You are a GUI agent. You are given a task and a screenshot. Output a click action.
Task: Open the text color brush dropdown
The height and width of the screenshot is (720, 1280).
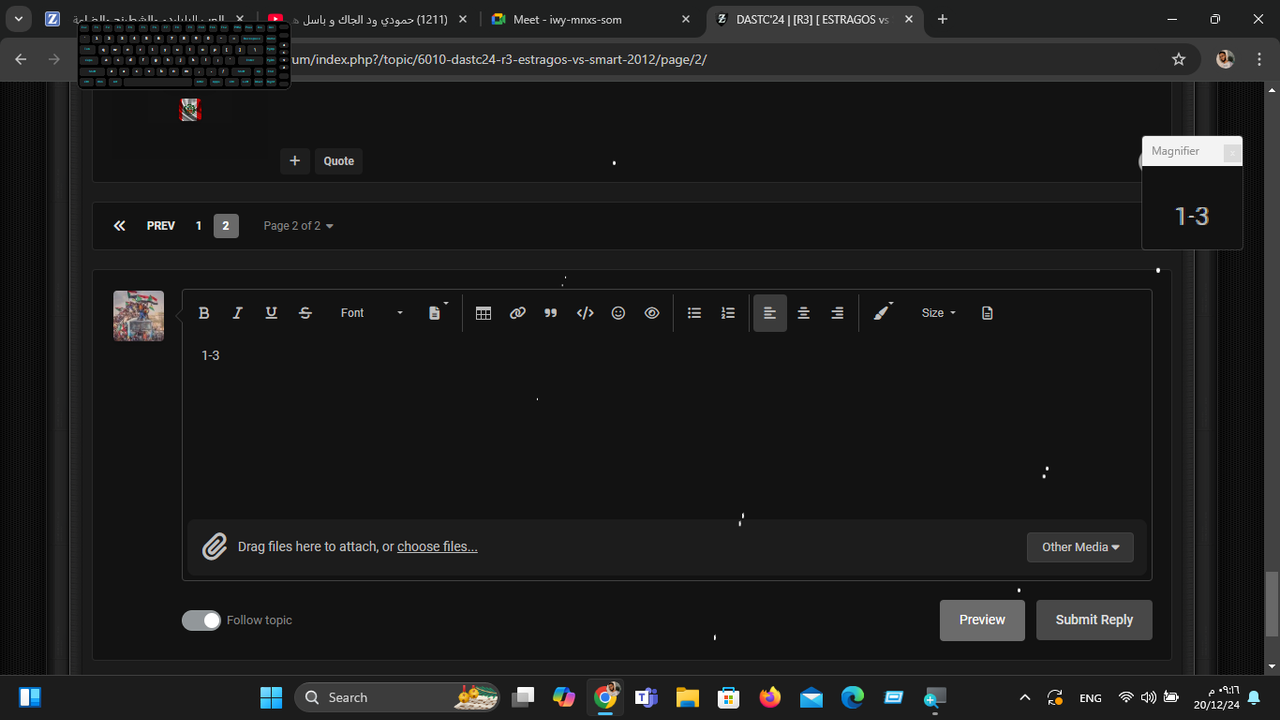click(x=883, y=313)
